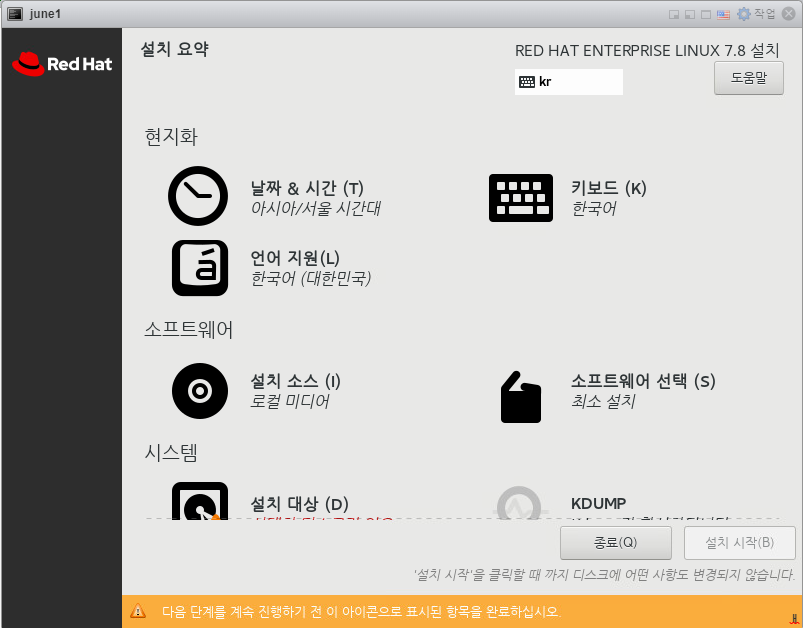Click the 로컬 미디어 text
This screenshot has height=628, width=803.
[289, 401]
